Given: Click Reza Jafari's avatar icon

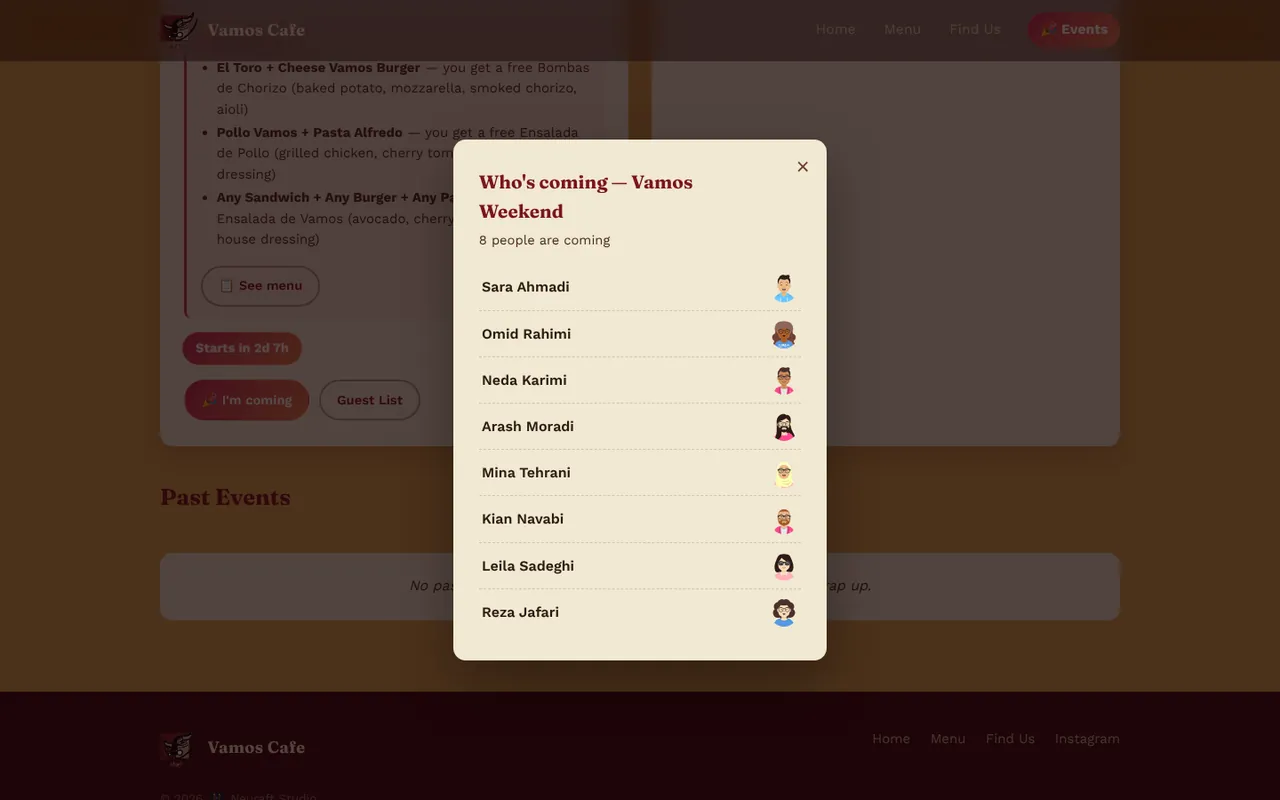Looking at the screenshot, I should (784, 613).
